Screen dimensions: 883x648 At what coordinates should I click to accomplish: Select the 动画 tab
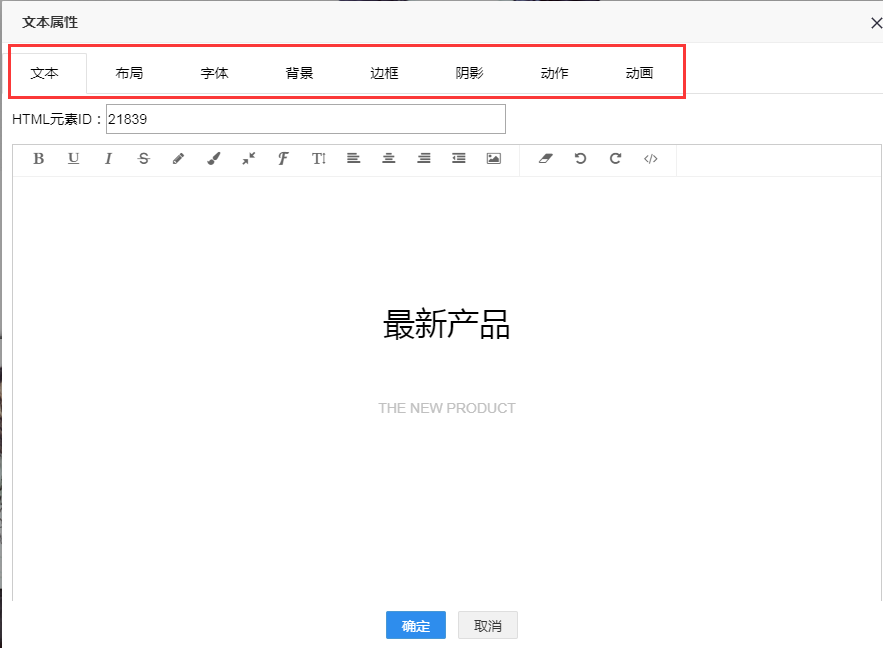point(639,73)
